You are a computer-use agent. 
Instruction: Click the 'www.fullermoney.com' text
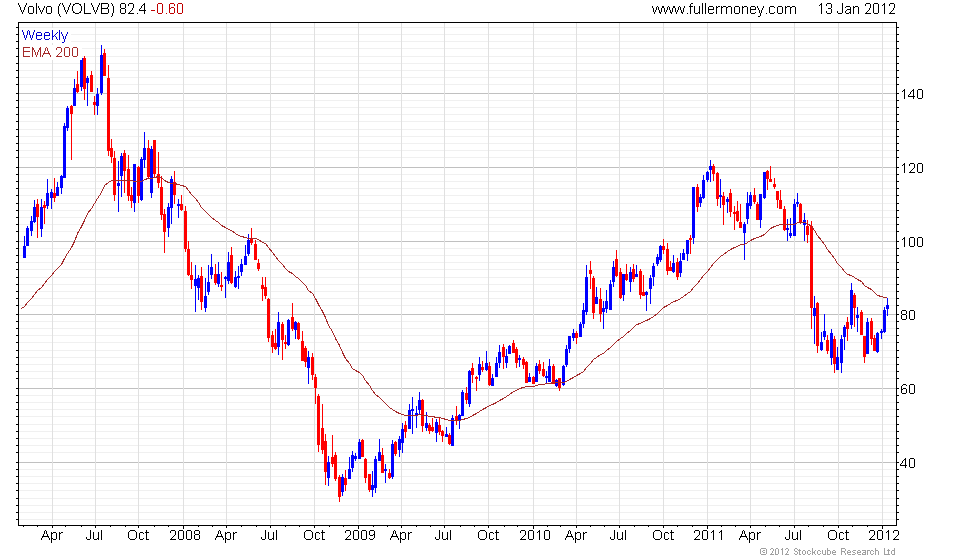724,9
